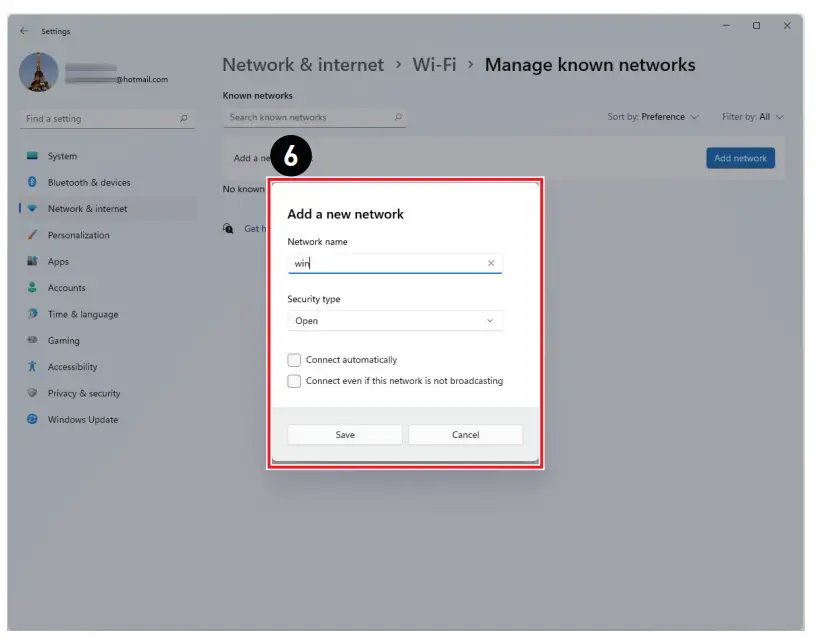Open the Security type dropdown
The width and height of the screenshot is (815, 637).
(394, 321)
